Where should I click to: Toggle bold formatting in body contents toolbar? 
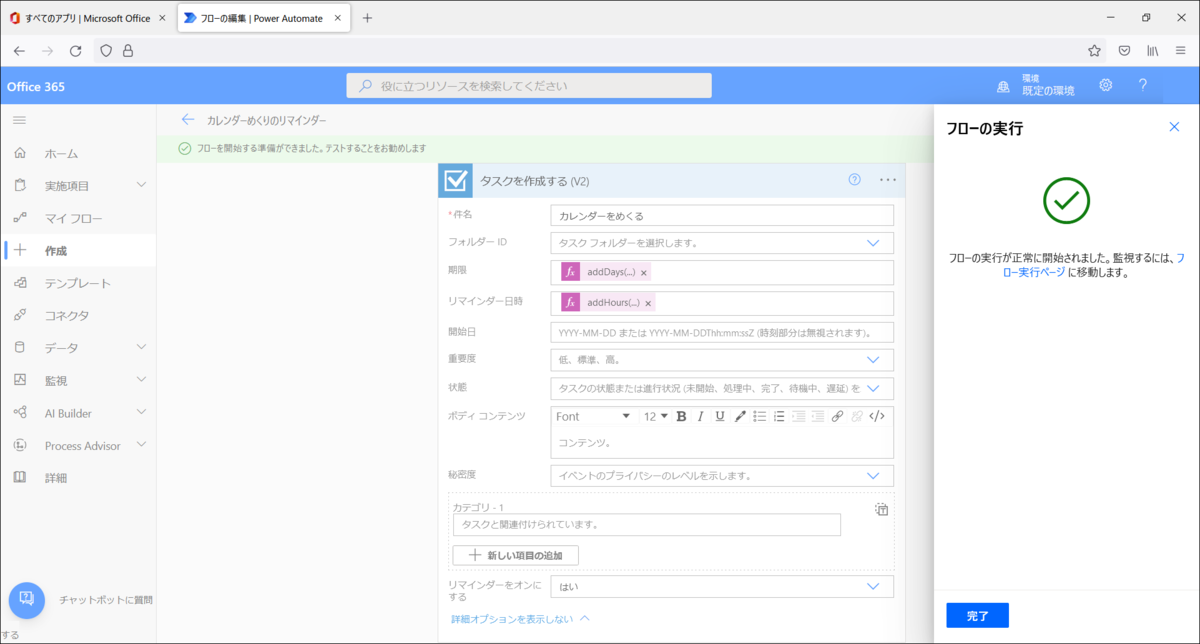click(x=681, y=416)
